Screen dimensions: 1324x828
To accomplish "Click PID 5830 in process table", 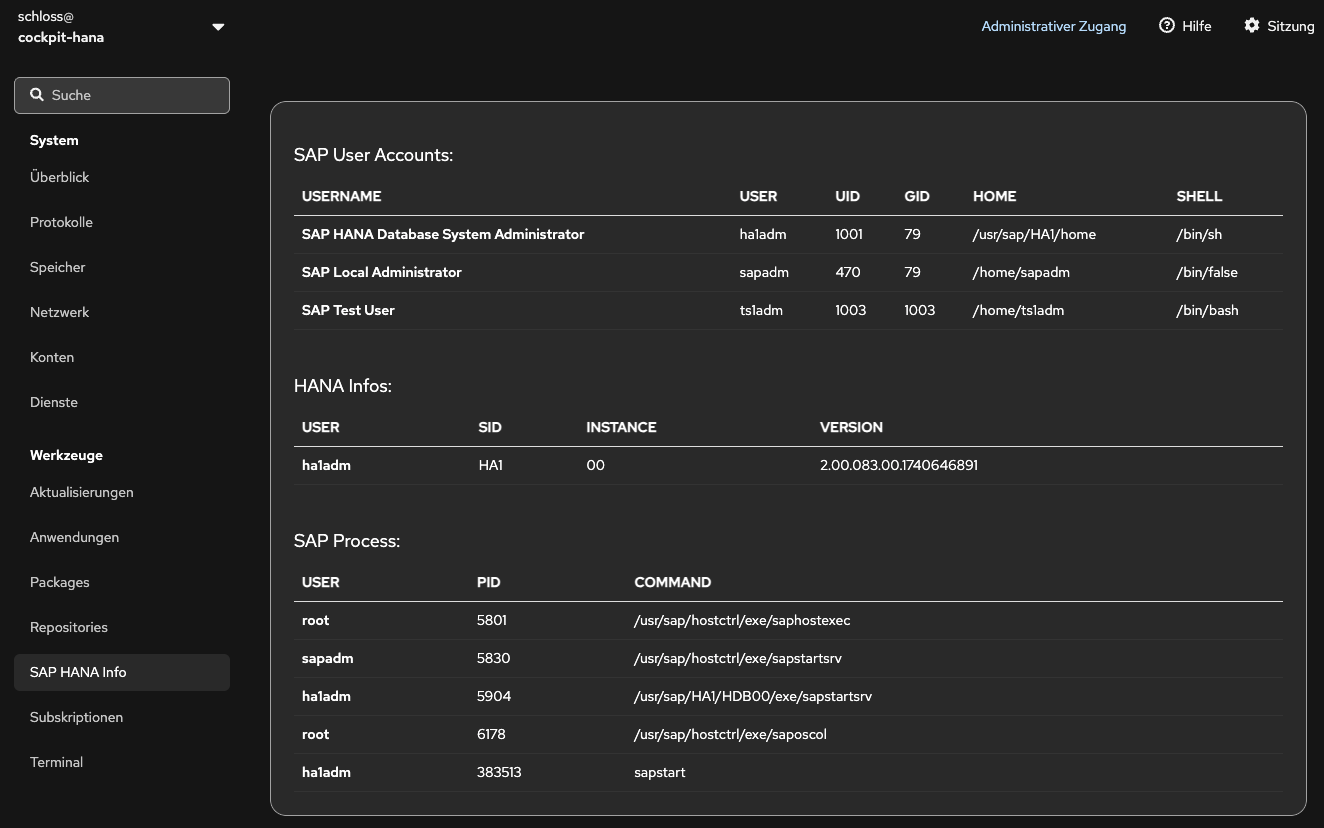I will point(493,658).
